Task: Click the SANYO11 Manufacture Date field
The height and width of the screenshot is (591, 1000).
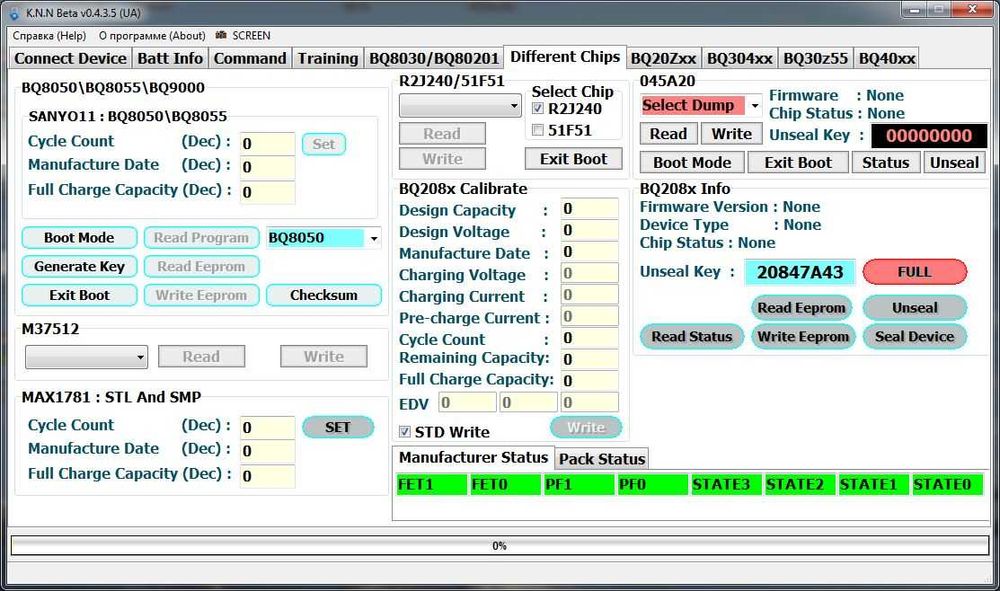Action: coord(267,167)
